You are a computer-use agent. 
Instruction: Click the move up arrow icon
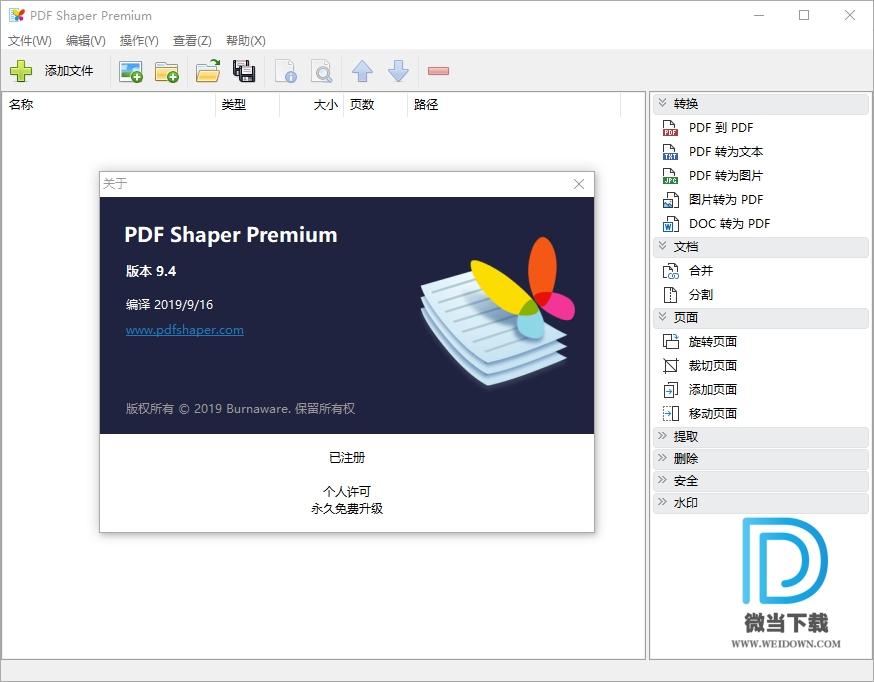362,71
